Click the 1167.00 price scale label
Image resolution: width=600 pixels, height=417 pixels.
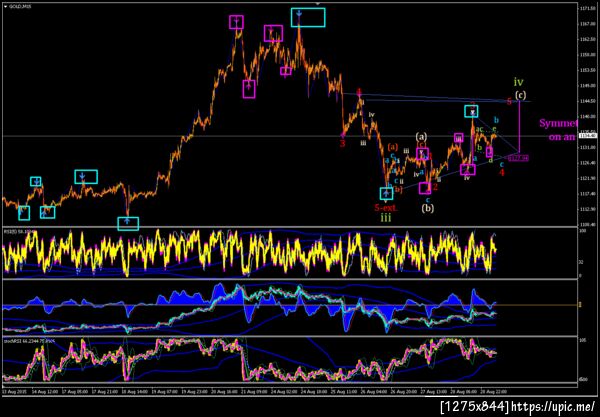[588, 24]
